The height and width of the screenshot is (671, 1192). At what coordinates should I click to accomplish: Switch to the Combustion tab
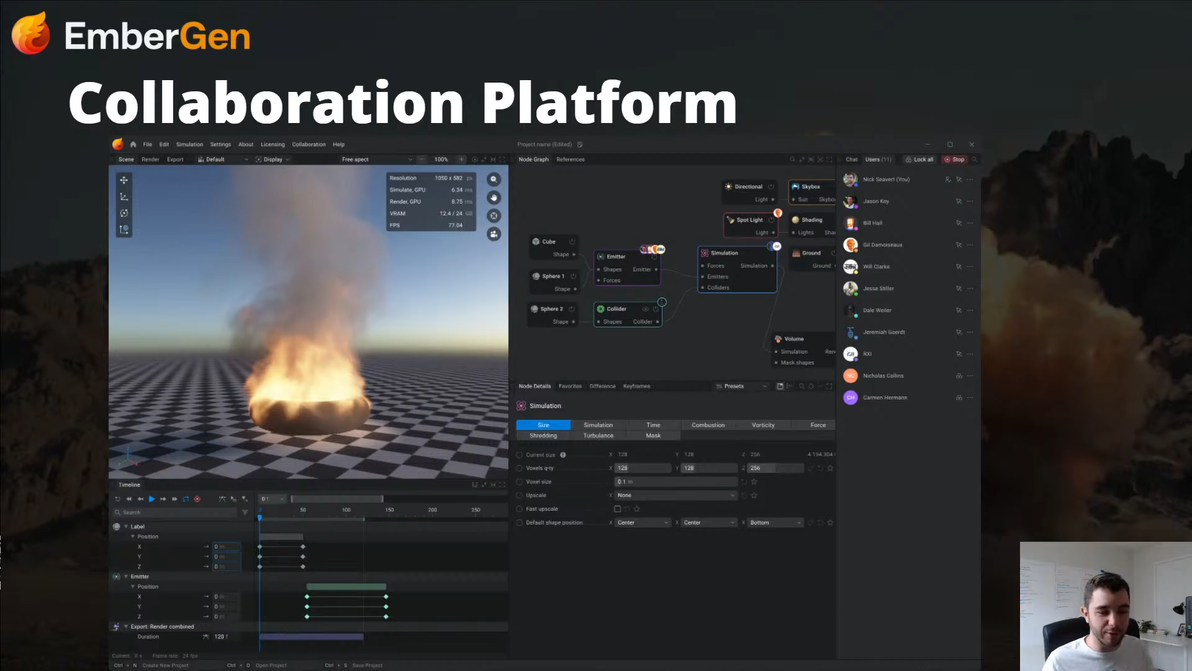[708, 425]
